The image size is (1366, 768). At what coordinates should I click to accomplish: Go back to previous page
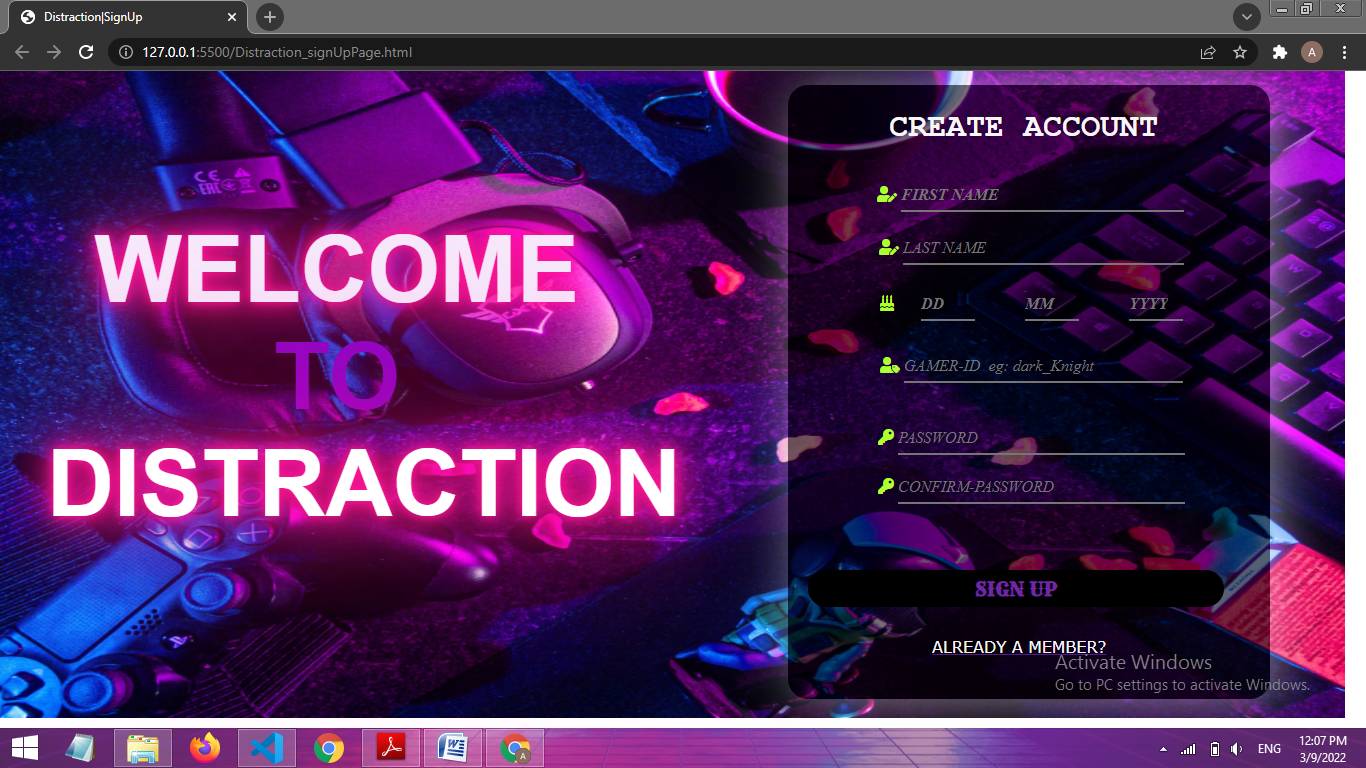tap(22, 52)
